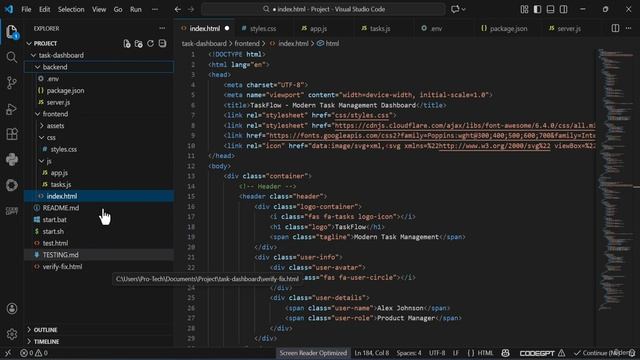Open the Source Control view
640x360 pixels.
pos(12,83)
